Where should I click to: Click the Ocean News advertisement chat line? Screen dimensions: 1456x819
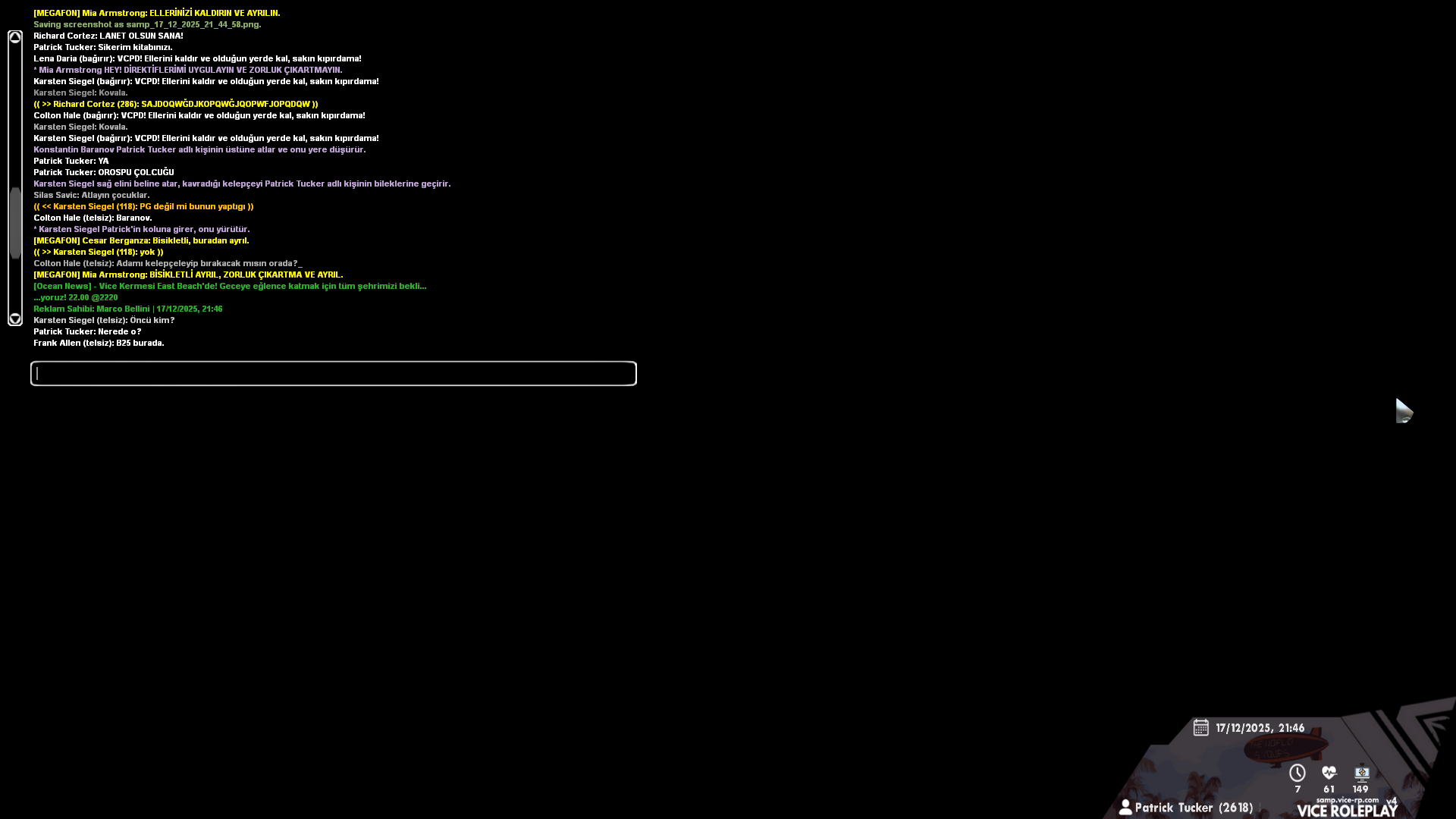tap(229, 287)
